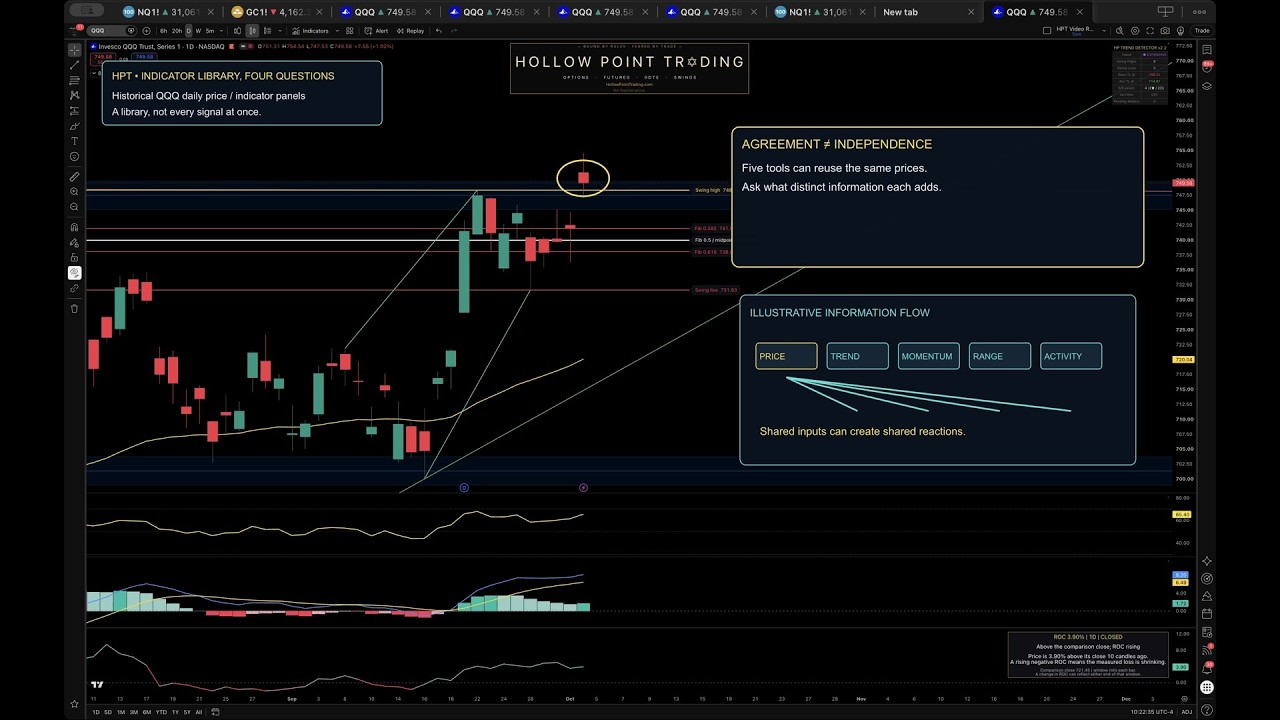
Task: Toggle magnet mode on
Action: click(74, 227)
